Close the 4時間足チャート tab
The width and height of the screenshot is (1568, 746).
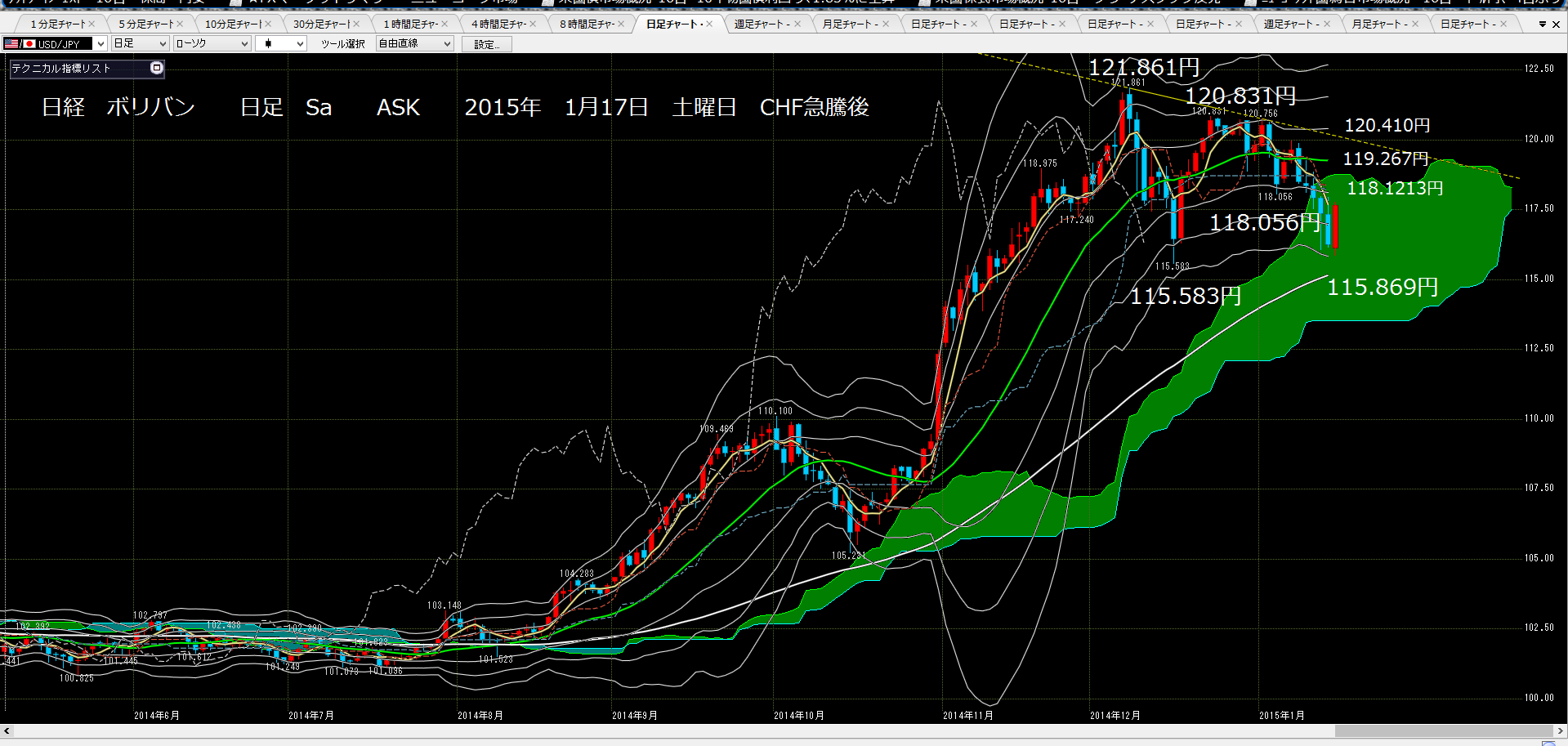pos(533,25)
